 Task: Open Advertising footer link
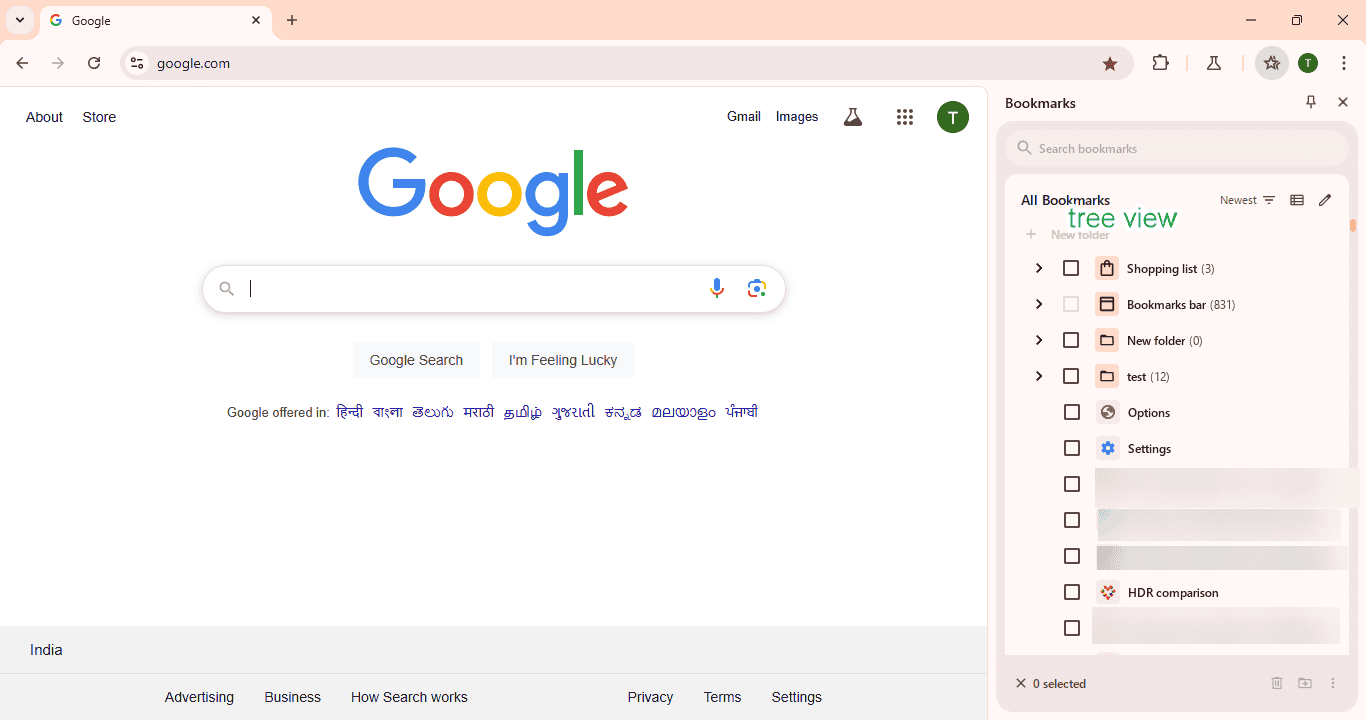coord(199,697)
